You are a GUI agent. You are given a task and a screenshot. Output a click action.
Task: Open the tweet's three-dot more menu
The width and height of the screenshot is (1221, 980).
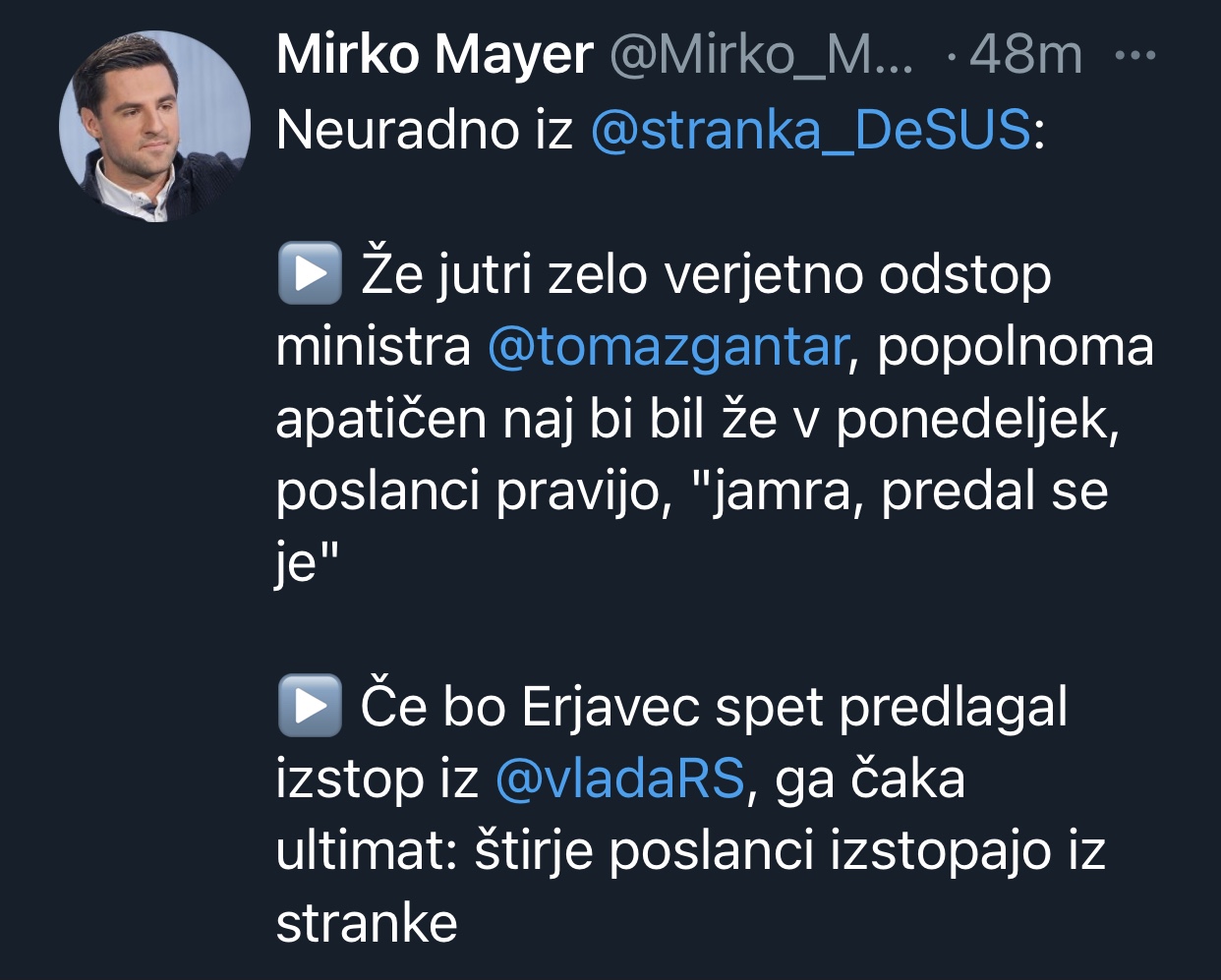pyautogui.click(x=1135, y=56)
